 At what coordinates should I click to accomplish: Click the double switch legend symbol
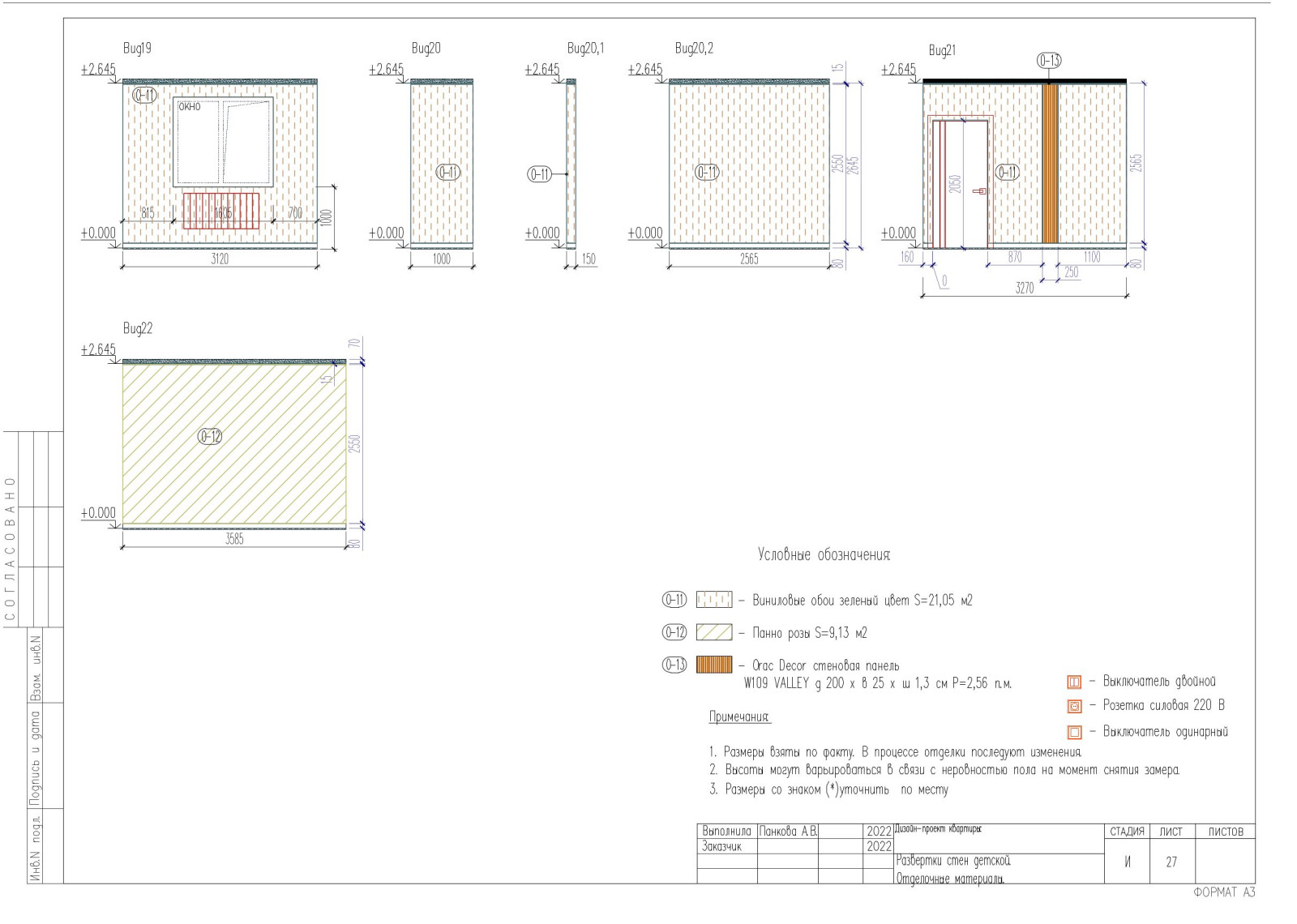[x=1074, y=682]
